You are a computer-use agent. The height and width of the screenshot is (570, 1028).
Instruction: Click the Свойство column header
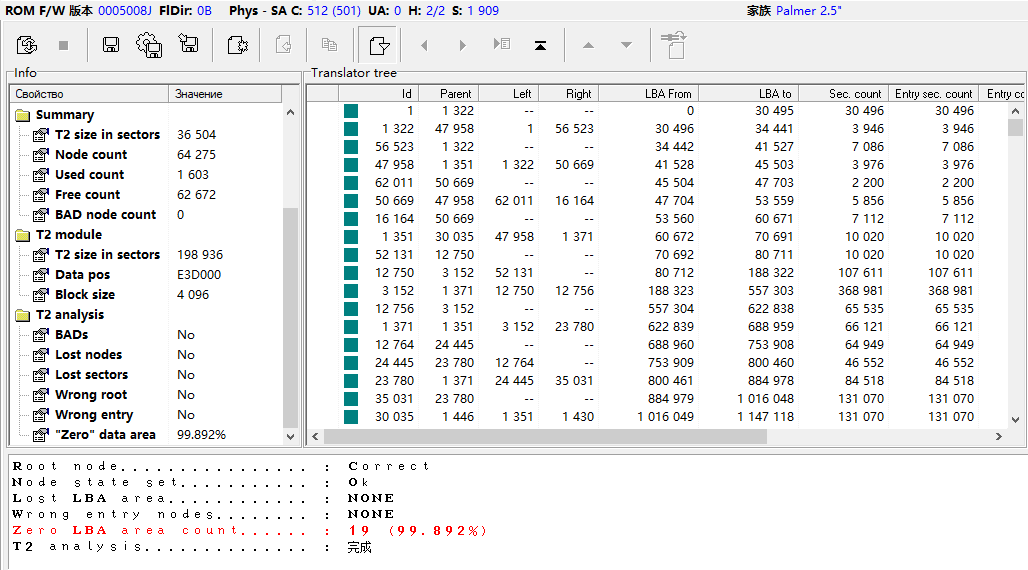tap(89, 94)
